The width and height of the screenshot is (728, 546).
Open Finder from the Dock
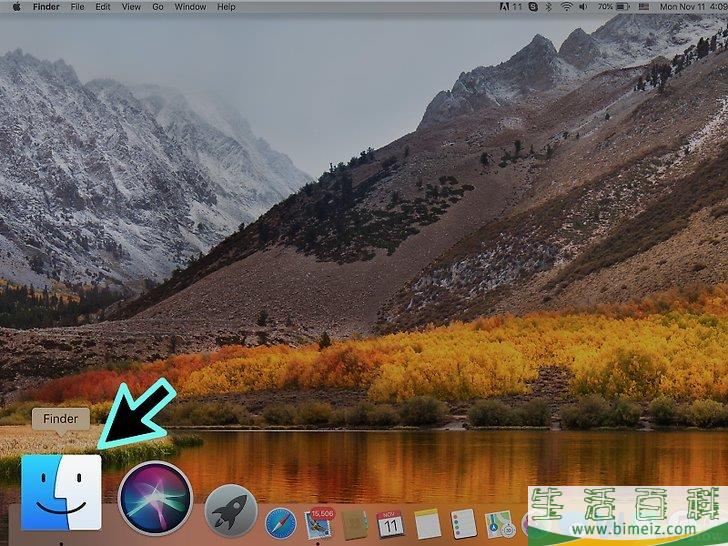tap(61, 492)
